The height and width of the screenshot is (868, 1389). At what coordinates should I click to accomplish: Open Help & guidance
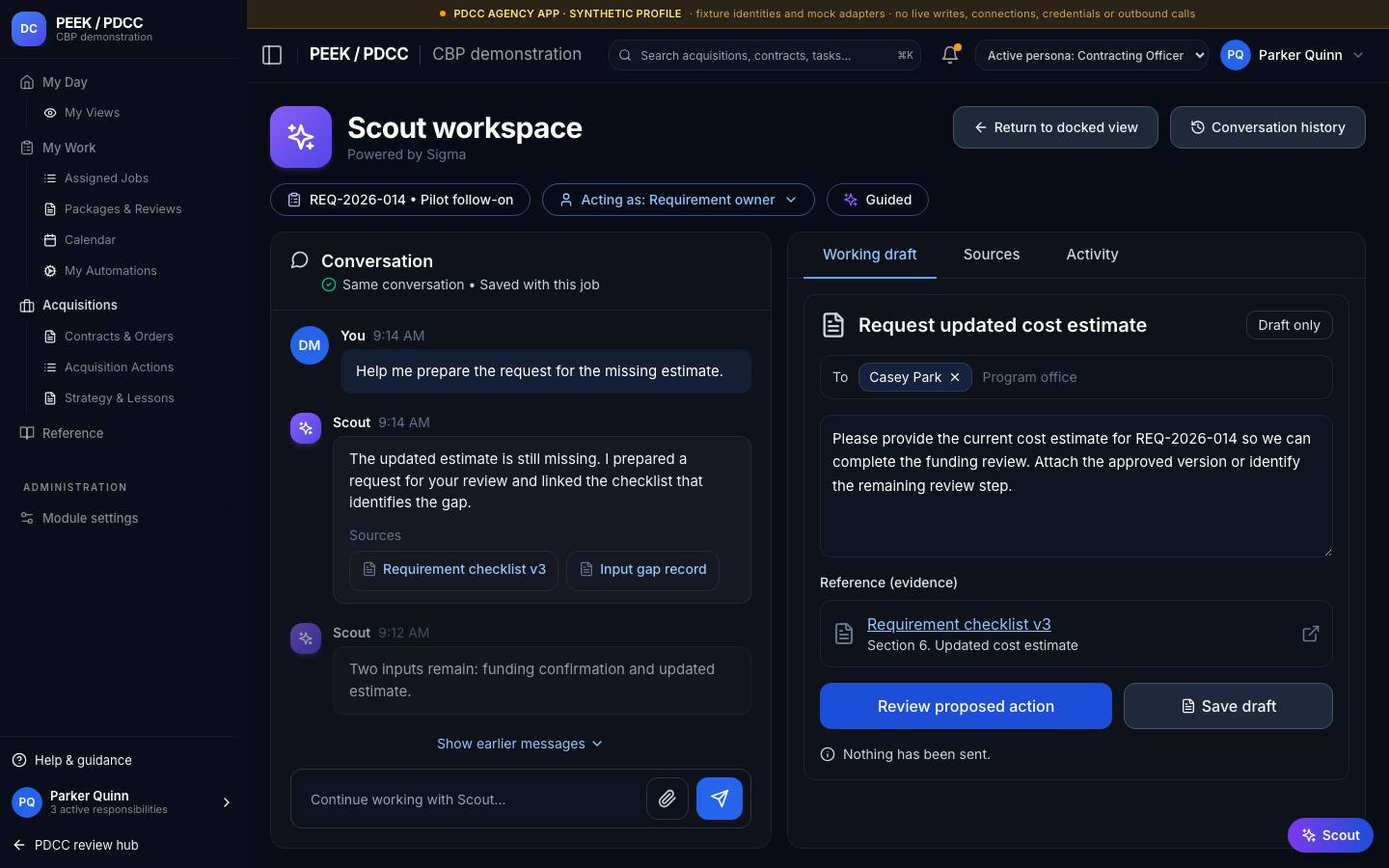point(83,760)
